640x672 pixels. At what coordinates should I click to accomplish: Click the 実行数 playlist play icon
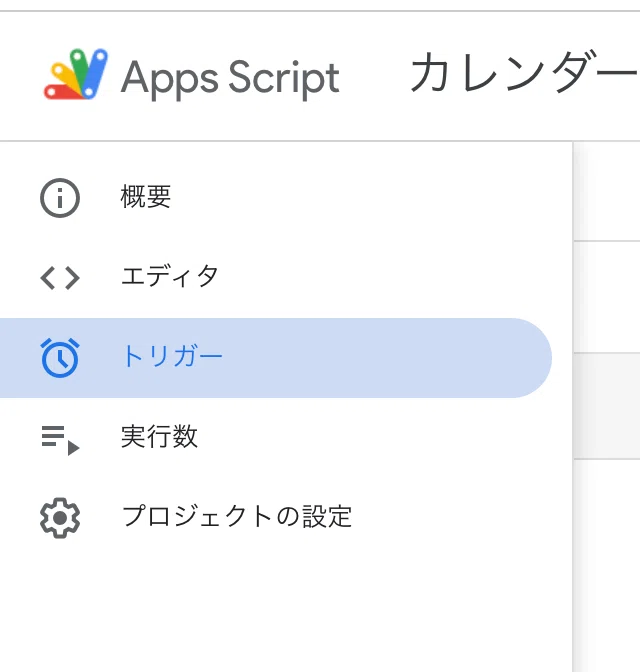pos(60,440)
